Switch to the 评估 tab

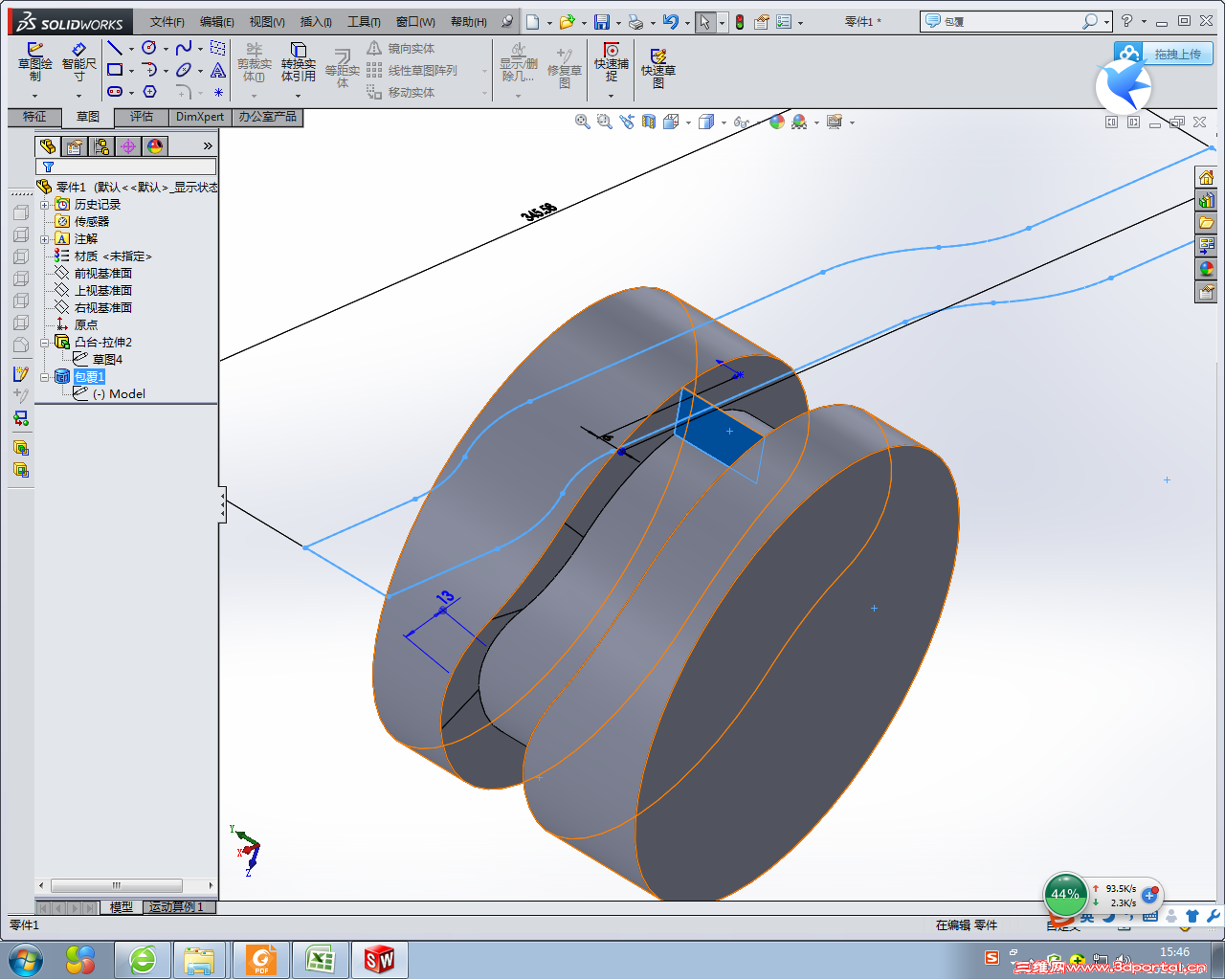pos(142,117)
